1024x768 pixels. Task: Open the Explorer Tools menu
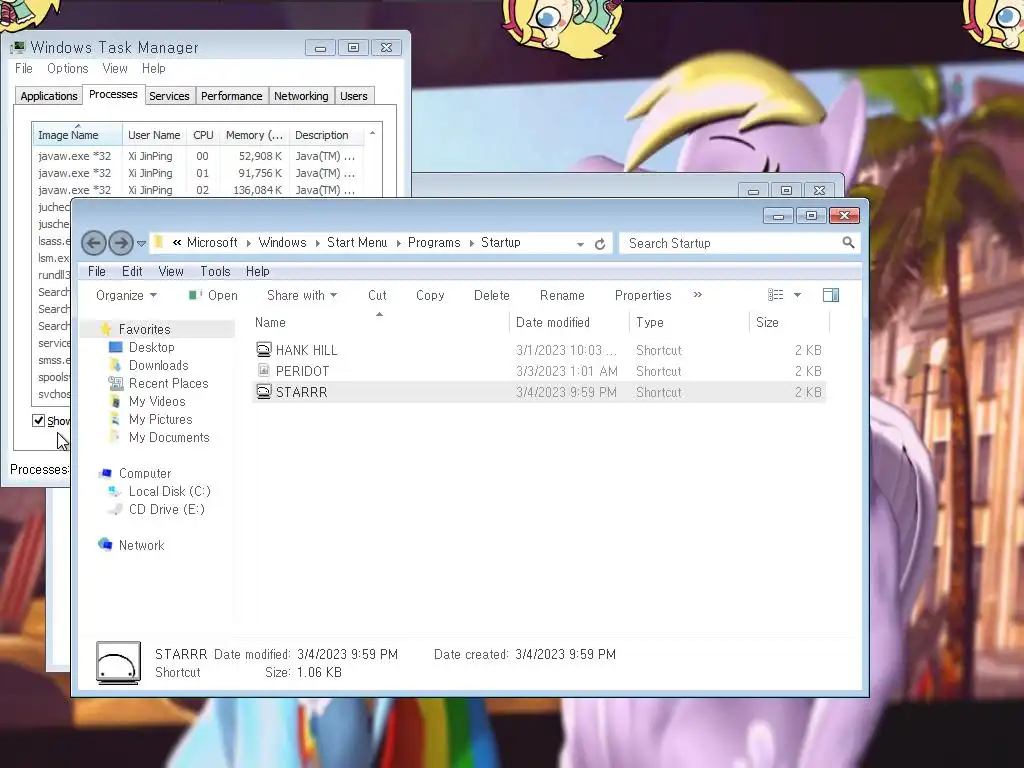pos(215,271)
